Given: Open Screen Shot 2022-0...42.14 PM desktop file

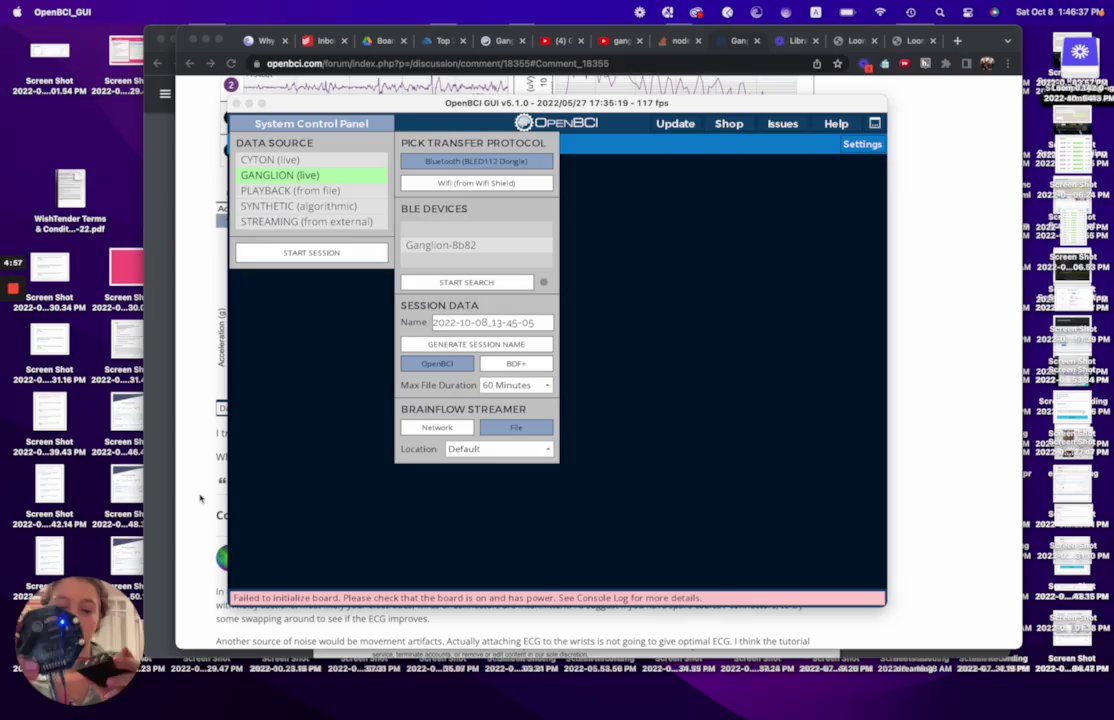Looking at the screenshot, I should [49, 498].
